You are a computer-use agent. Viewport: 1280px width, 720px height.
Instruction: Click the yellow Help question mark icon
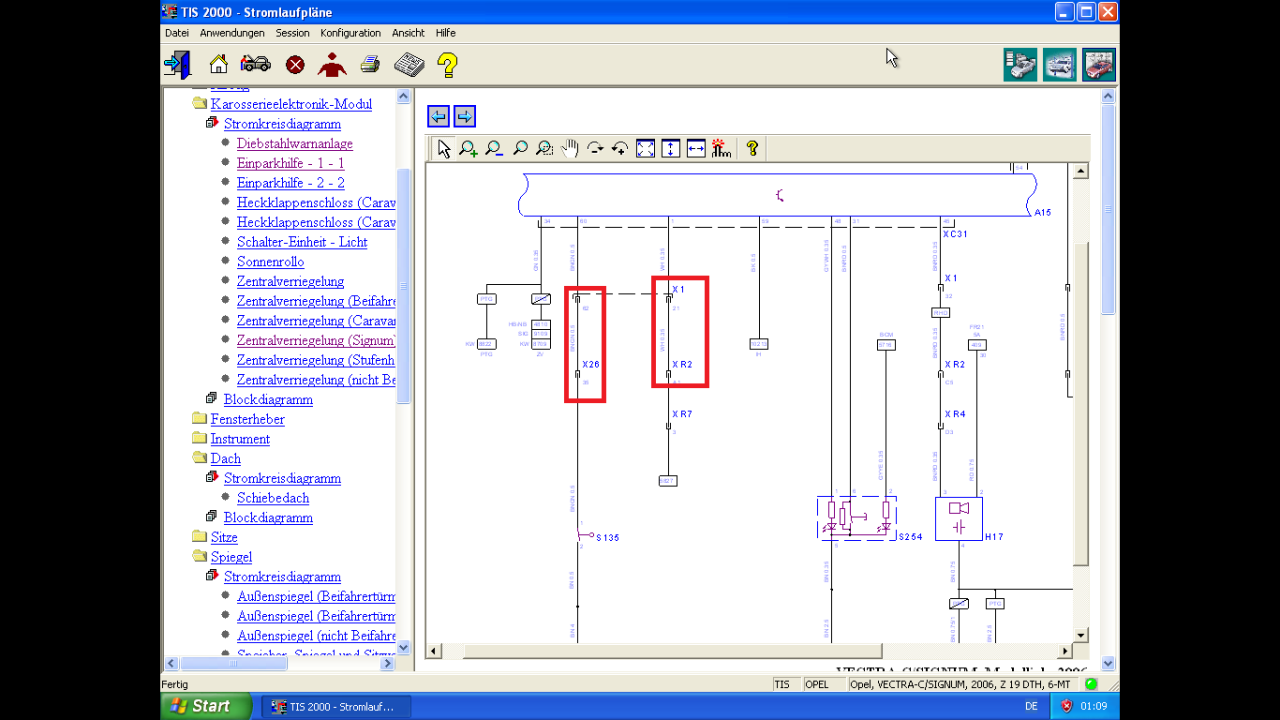[446, 63]
